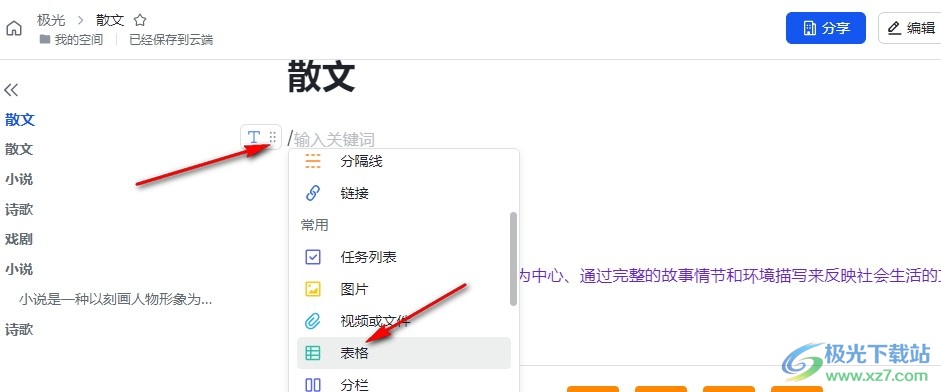
Task: Click the green table grid icon
Action: (313, 353)
